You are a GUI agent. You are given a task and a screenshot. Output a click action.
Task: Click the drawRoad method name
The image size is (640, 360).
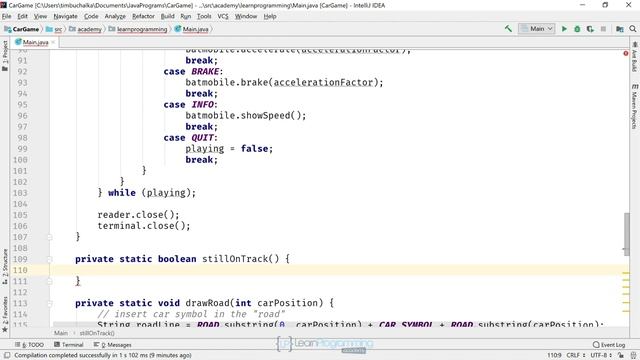207,303
